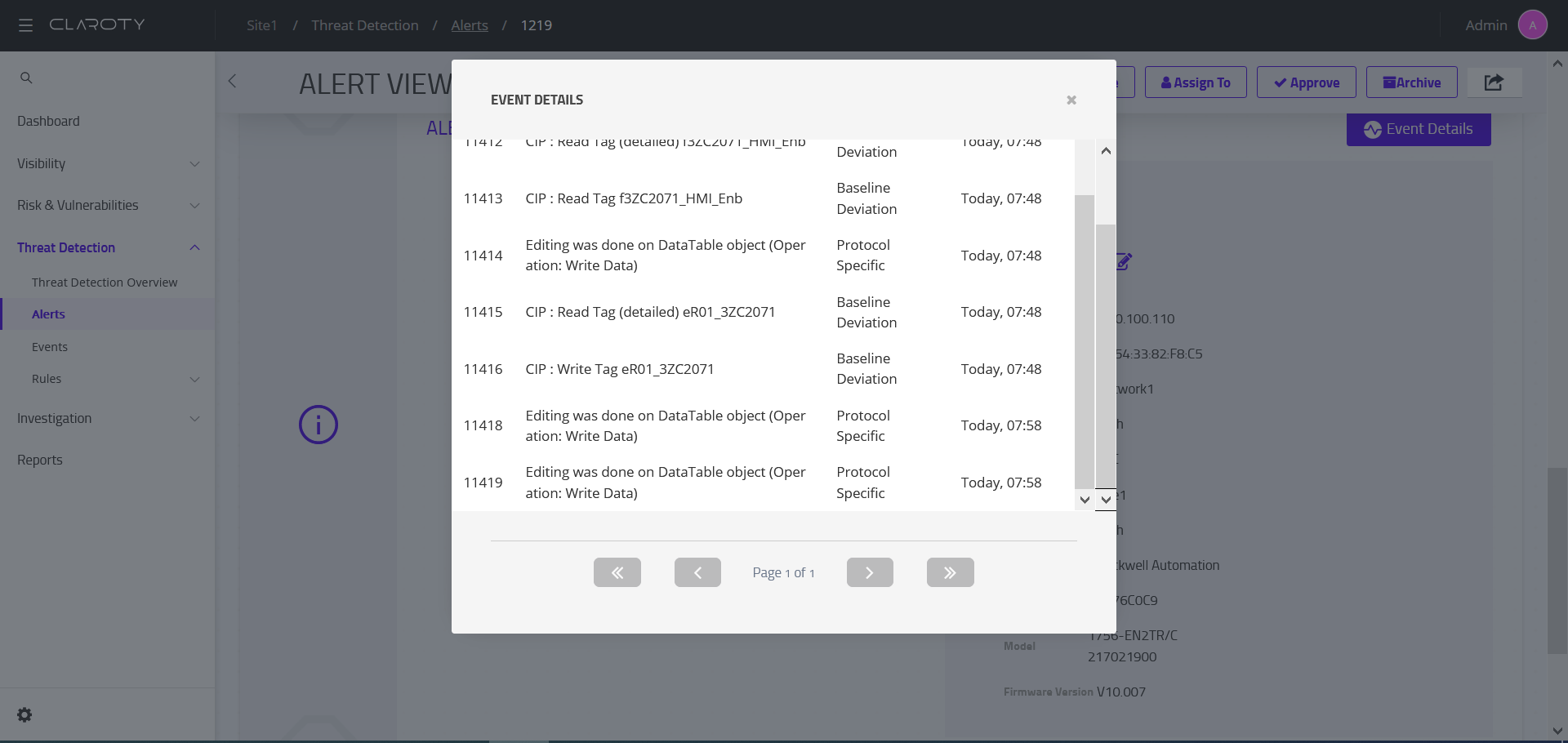
Task: Click page scrollbar down arrow
Action: 1557,731
